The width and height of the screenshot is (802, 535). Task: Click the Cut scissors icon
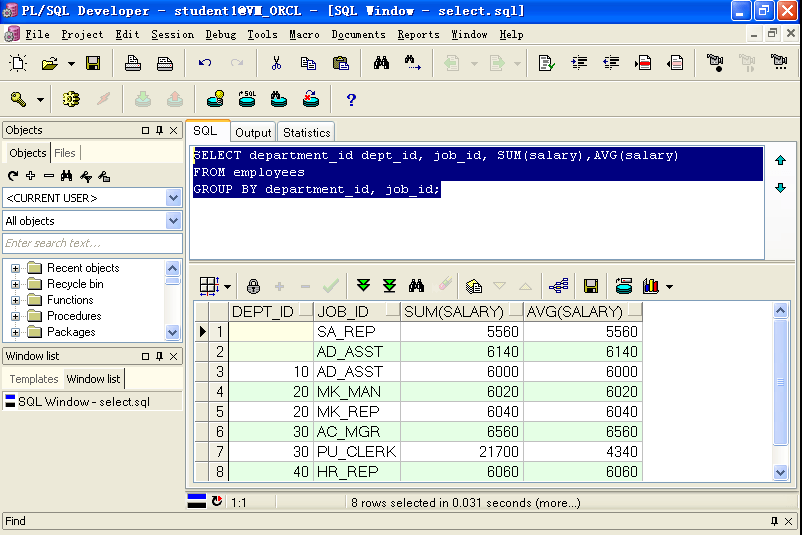click(x=276, y=63)
